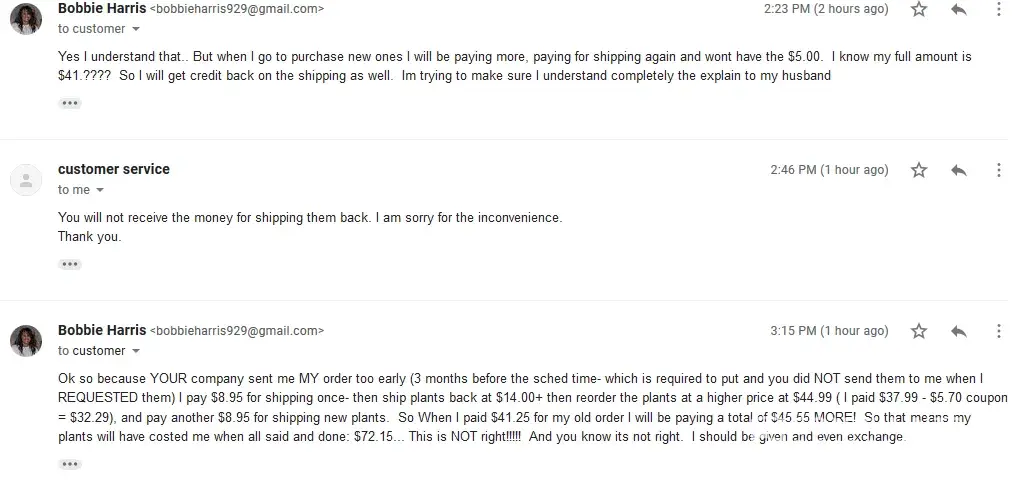Click Bobbie Harris avatar on last message
The height and width of the screenshot is (480, 1012).
coord(25,340)
